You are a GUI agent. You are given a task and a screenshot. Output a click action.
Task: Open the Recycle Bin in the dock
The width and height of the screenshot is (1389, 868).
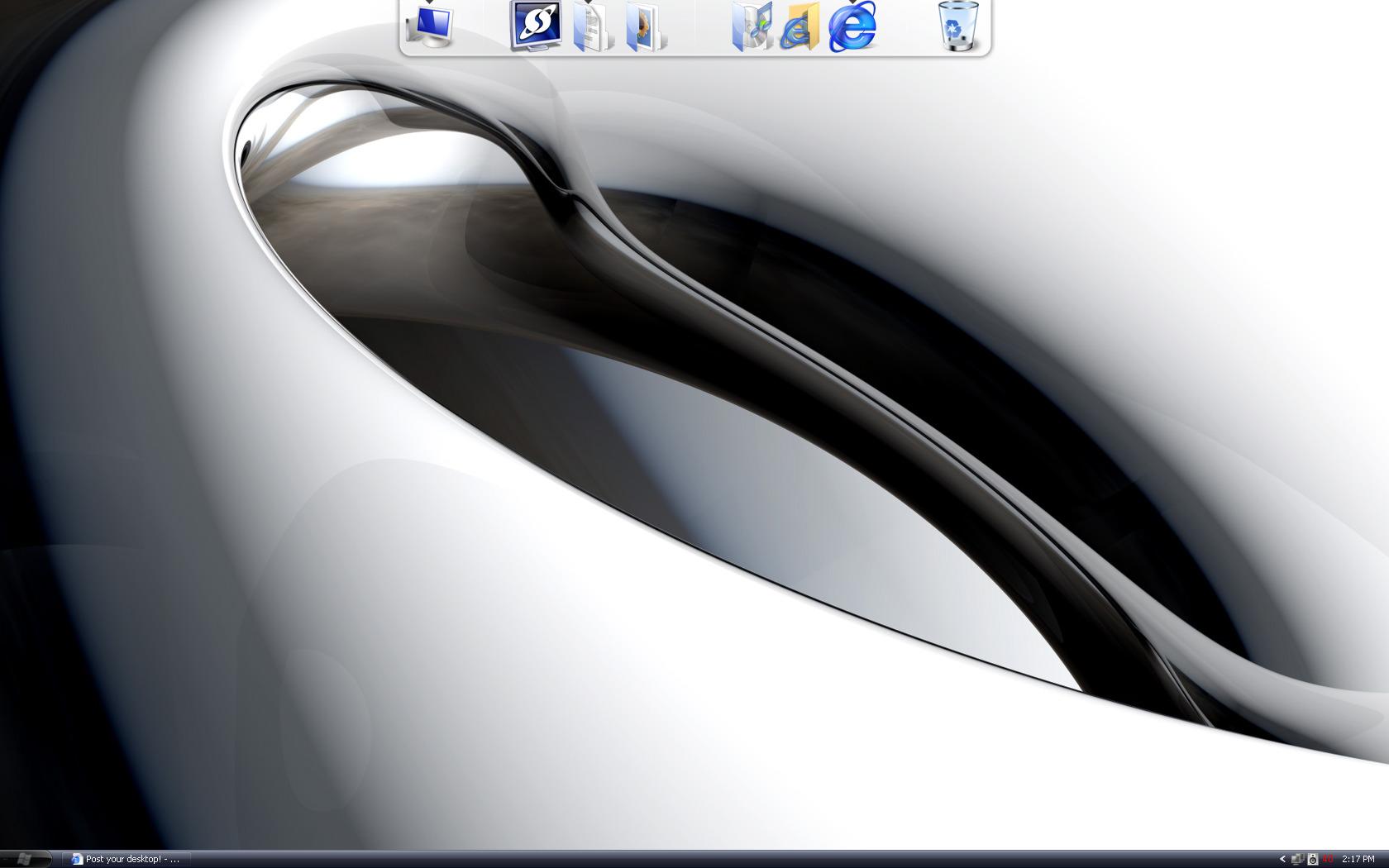959,26
